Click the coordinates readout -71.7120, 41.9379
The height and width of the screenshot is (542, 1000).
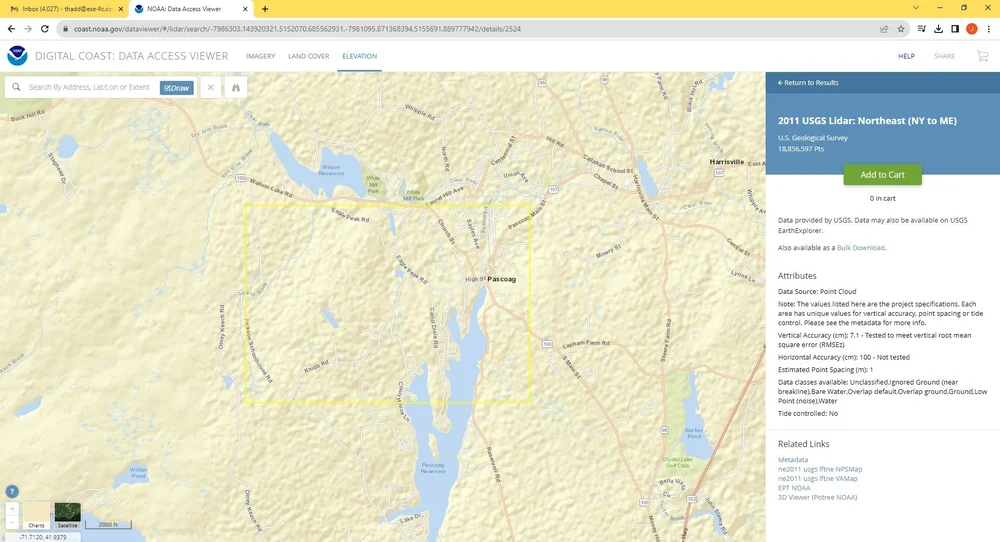(42, 538)
